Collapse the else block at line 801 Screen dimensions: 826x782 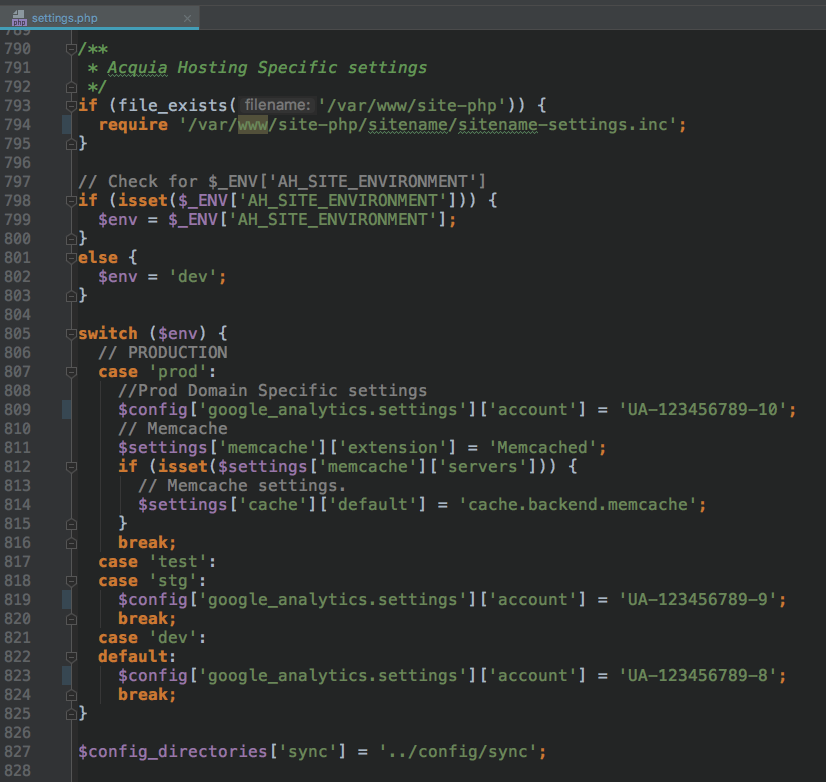(71, 258)
